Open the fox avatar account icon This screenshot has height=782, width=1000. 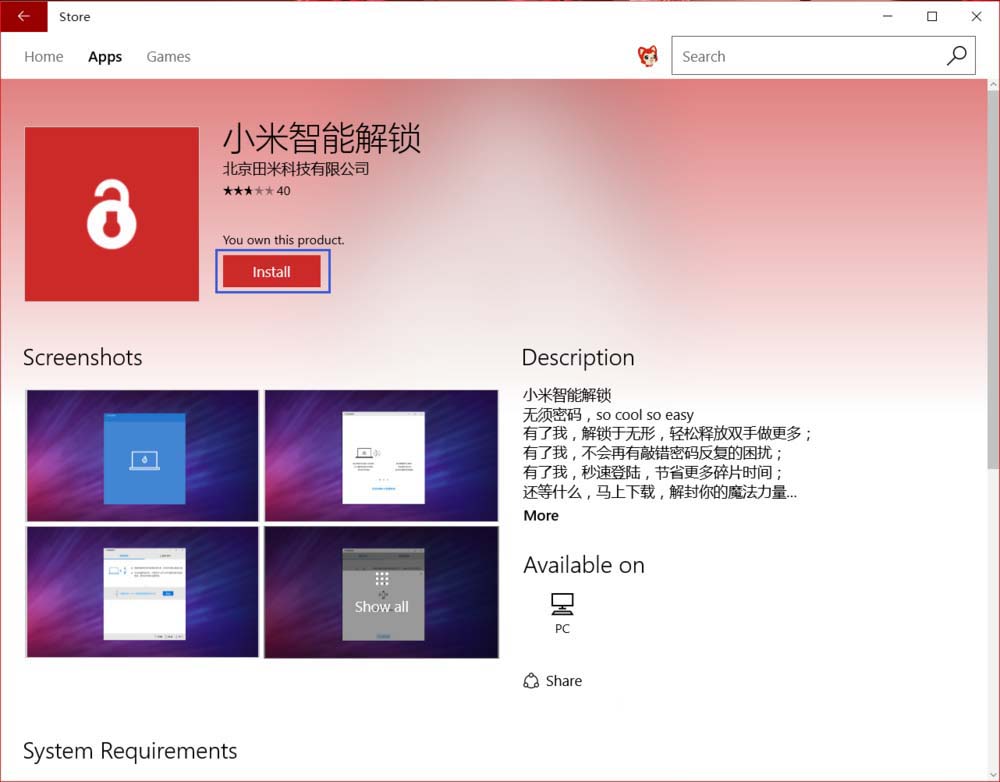click(647, 56)
